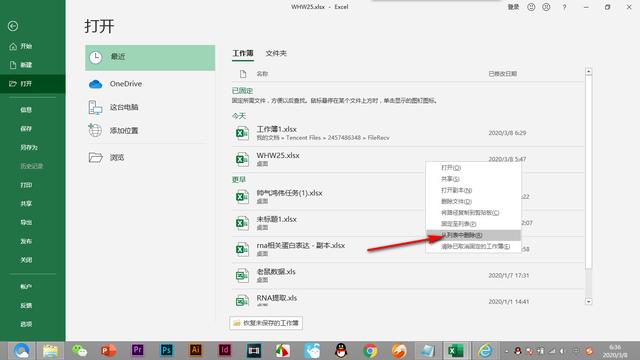Screen dimensions: 640x360
Task: Click the help question mark icon
Action: [x=564, y=7]
